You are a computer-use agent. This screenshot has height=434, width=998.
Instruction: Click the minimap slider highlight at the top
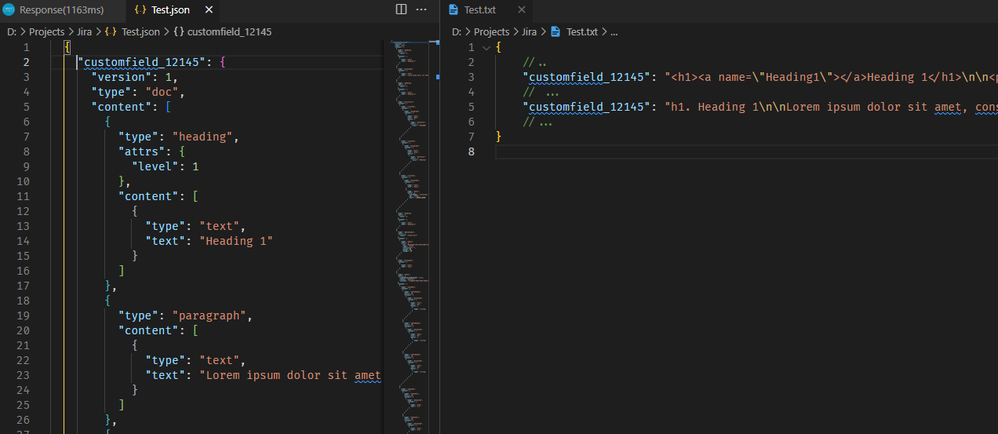pos(407,41)
